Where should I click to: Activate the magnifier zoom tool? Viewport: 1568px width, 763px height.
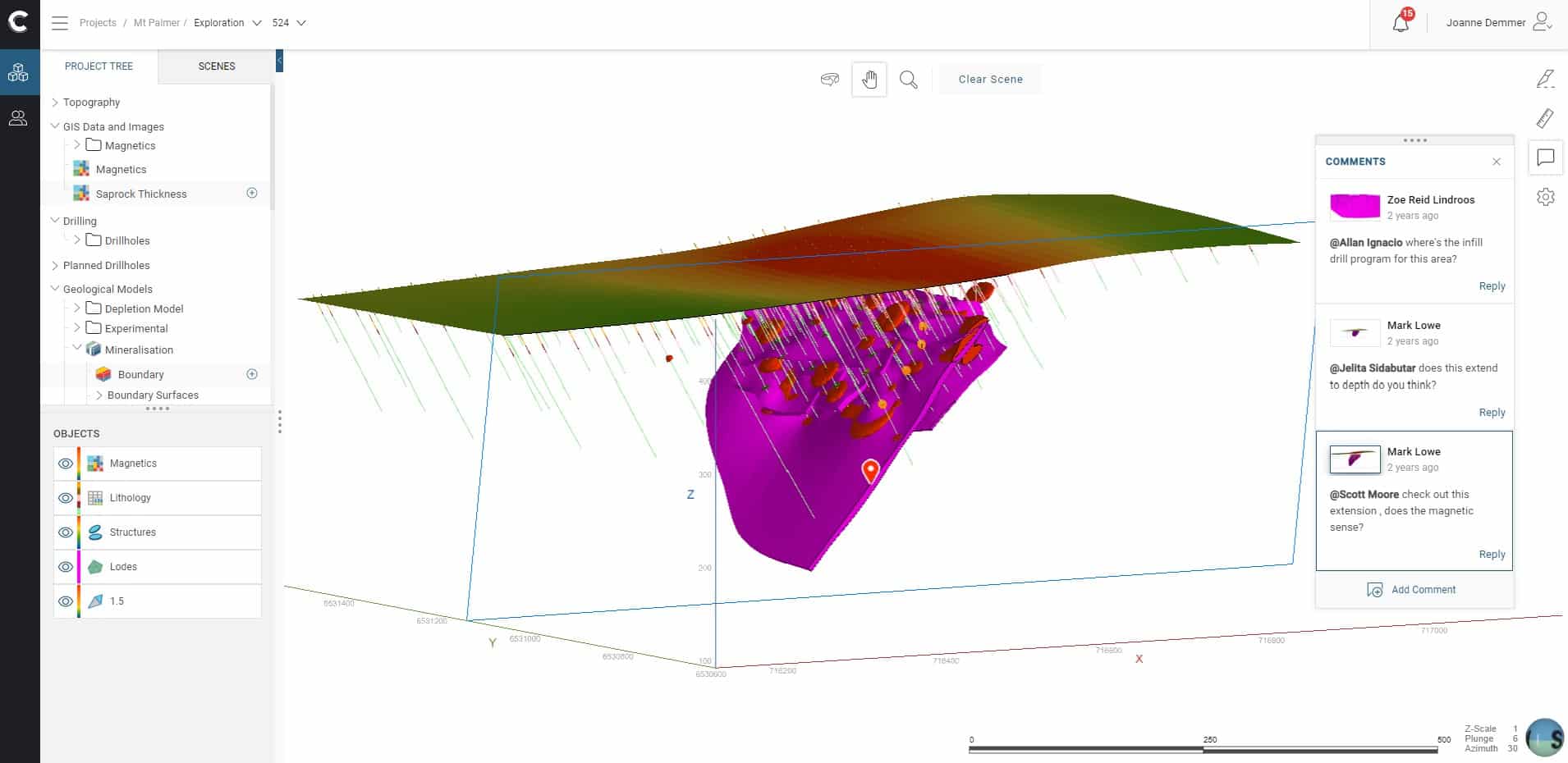point(908,80)
